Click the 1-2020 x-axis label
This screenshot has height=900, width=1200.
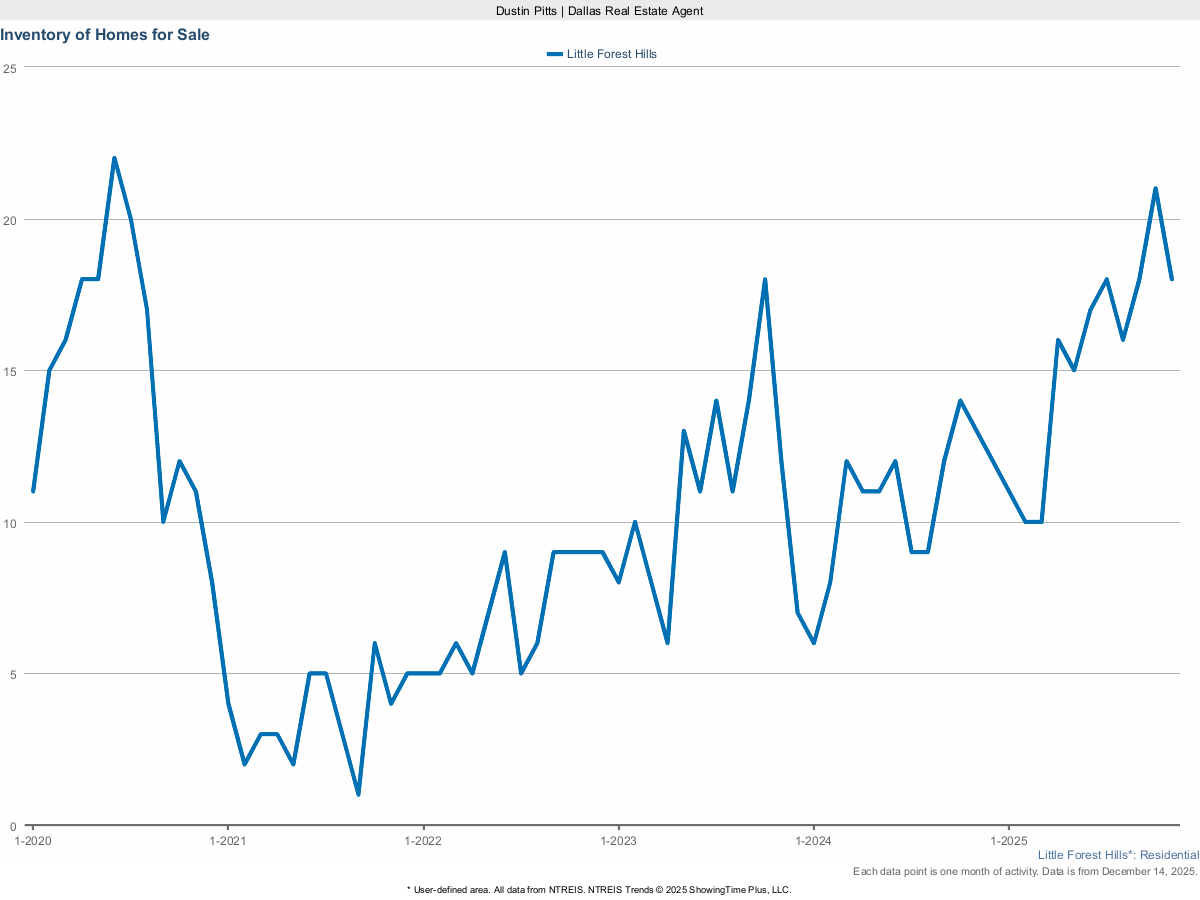click(33, 841)
